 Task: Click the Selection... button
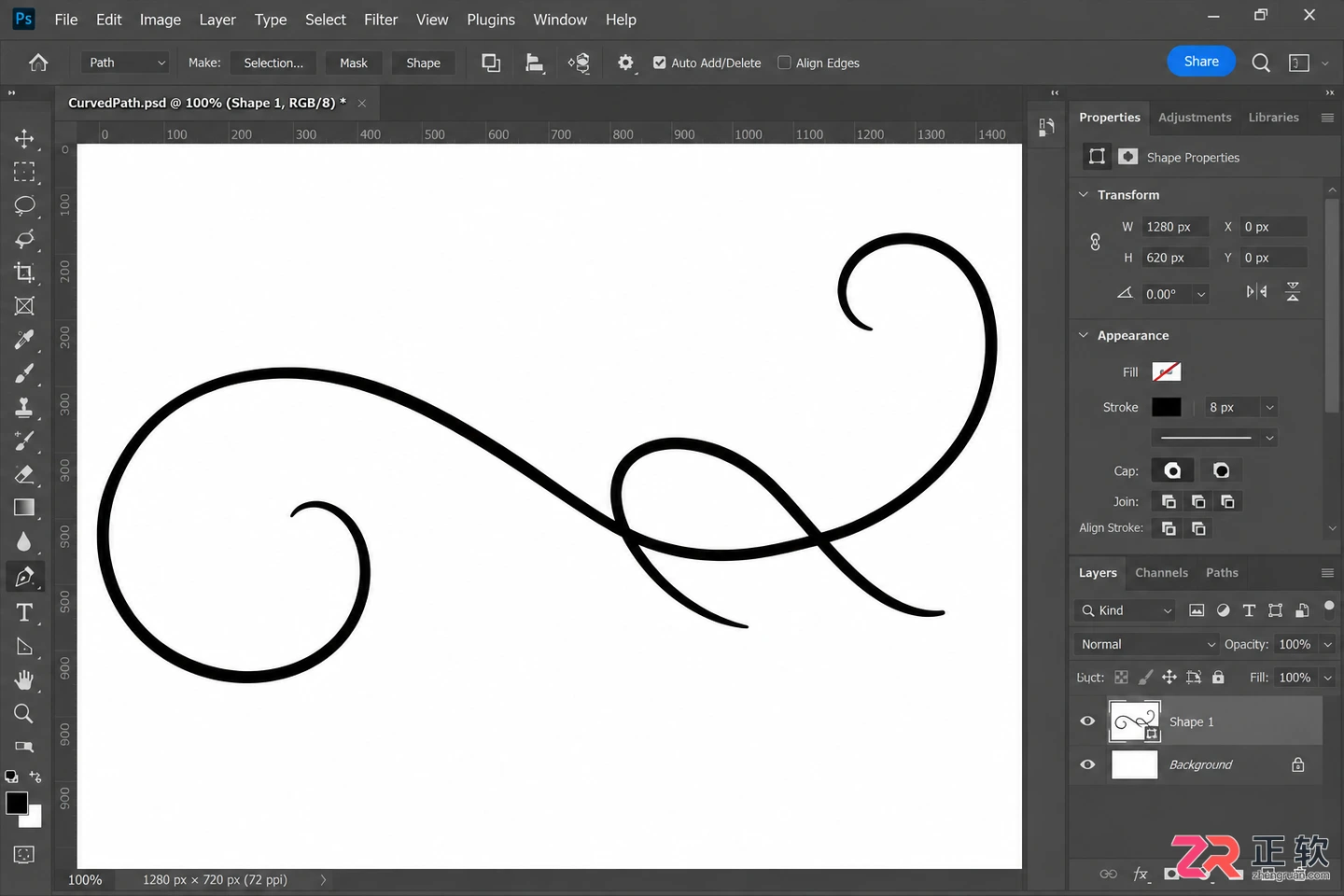(x=273, y=63)
